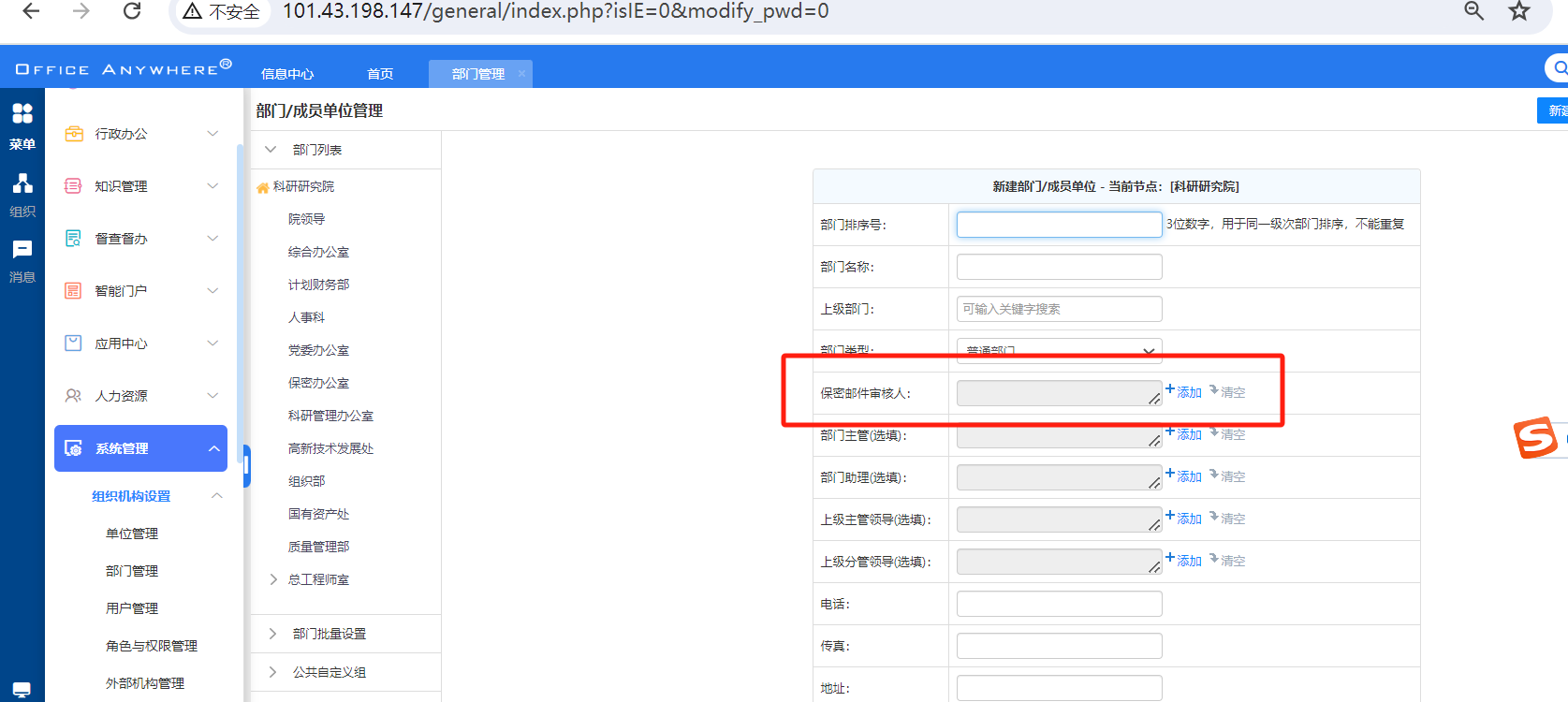Click the 部门名称 input field

1059,267
